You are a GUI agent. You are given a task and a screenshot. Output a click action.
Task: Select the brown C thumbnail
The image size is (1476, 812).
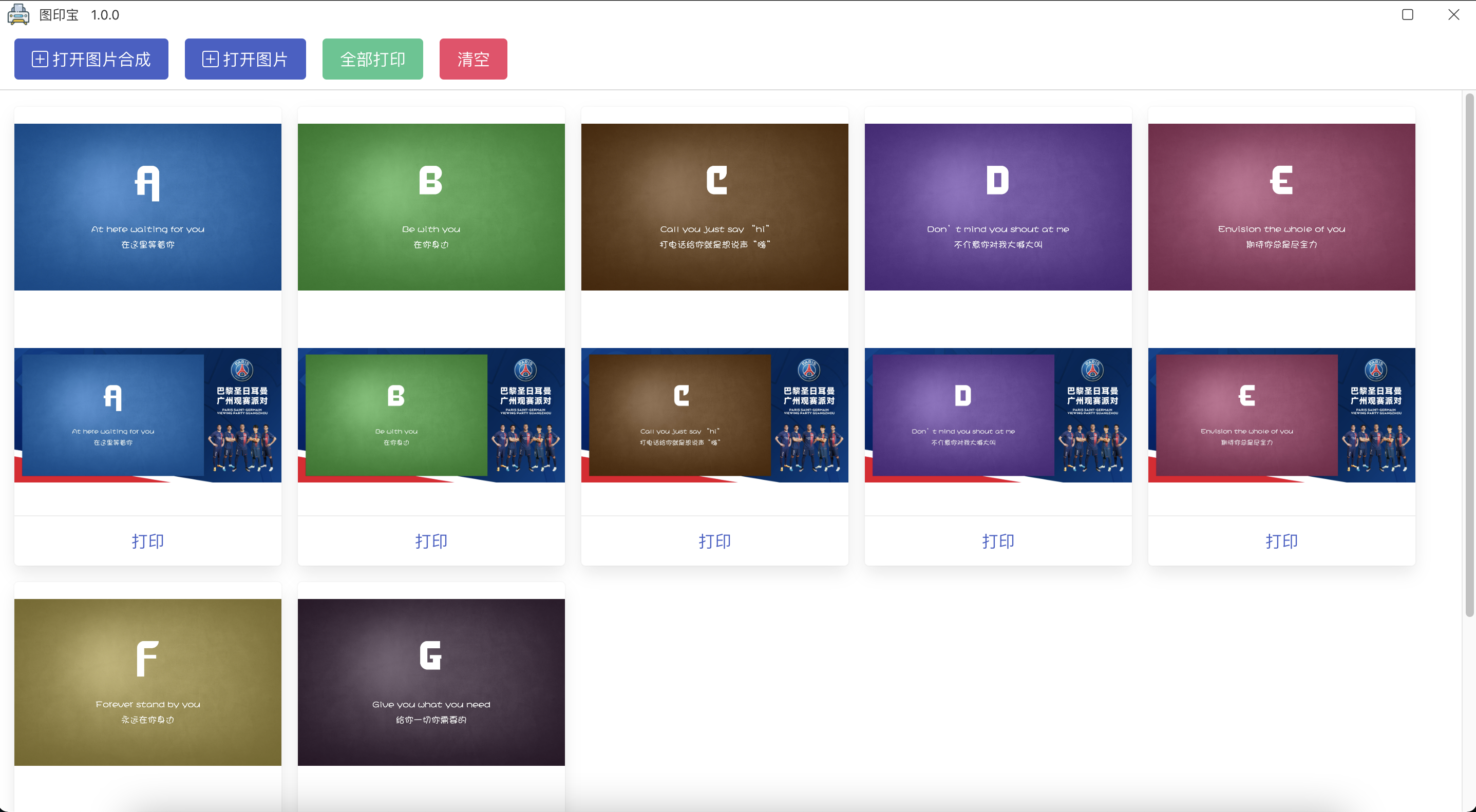coord(714,207)
